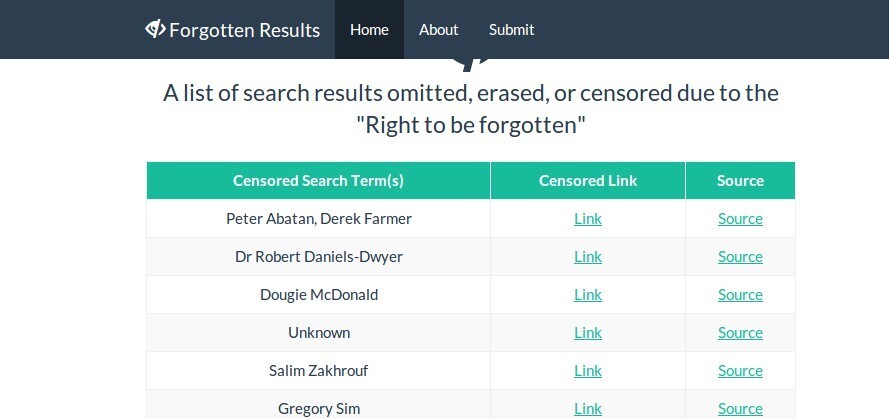This screenshot has width=889, height=419.
Task: Open censored Link for Peter Abatan, Derek Farmer
Action: click(588, 219)
